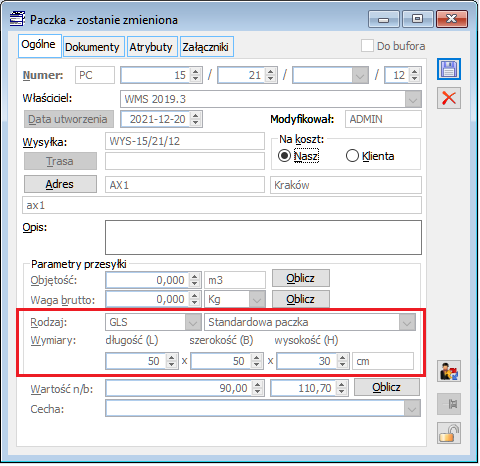Screen dimensions: 480x466
Task: Select the Klienta cost radio button
Action: coord(352,156)
